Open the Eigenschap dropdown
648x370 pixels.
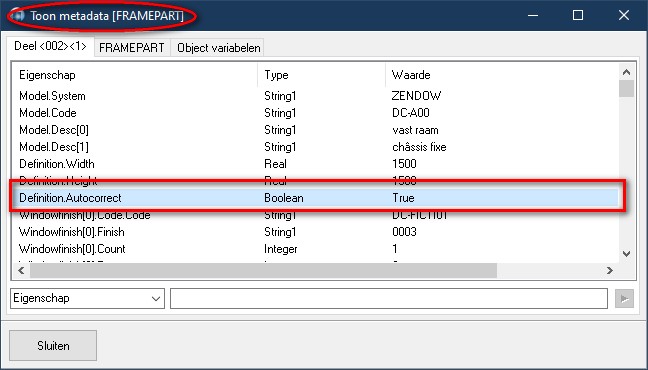pyautogui.click(x=87, y=298)
